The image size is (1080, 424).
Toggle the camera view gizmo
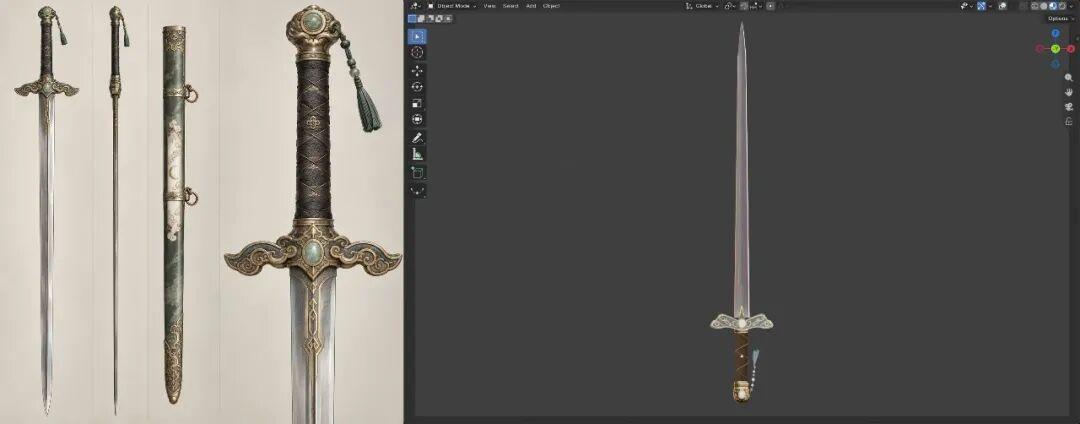coord(1069,107)
